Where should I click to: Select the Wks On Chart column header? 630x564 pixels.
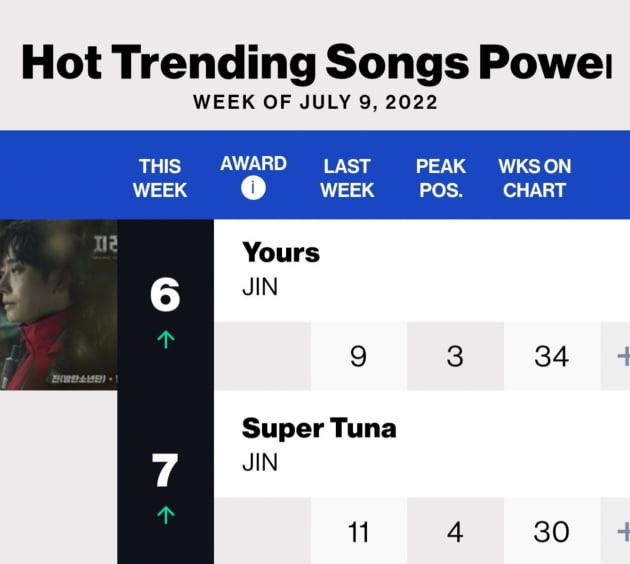pyautogui.click(x=535, y=178)
